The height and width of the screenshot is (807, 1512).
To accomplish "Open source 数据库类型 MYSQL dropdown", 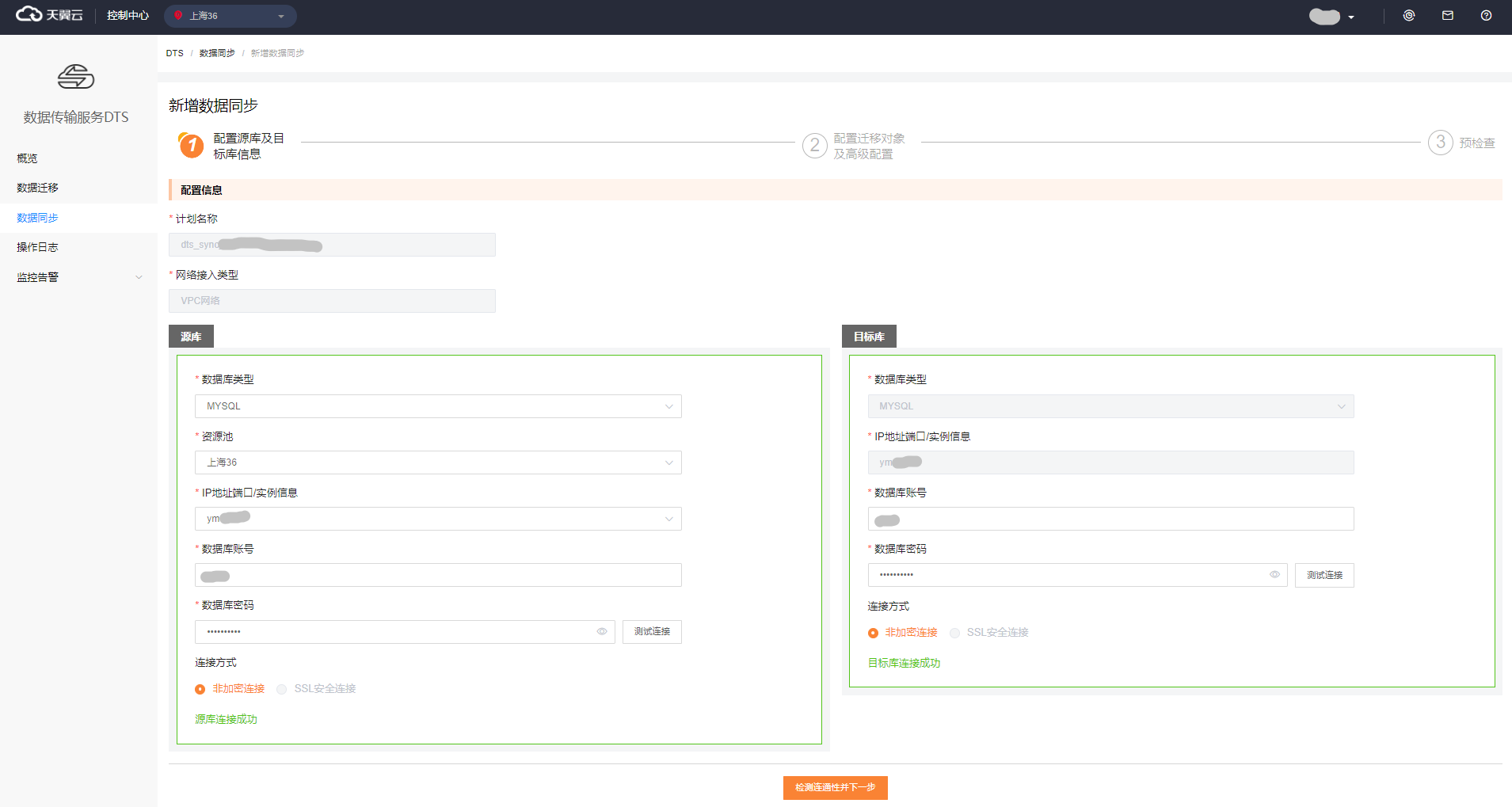I will pos(437,406).
